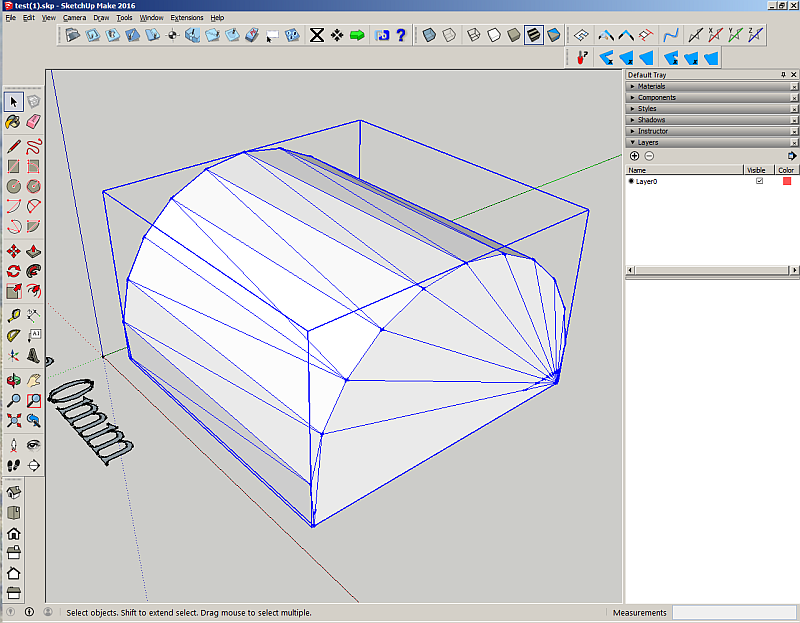Screen dimensions: 800x623
Task: Collapse the Layers panel
Action: click(648, 142)
